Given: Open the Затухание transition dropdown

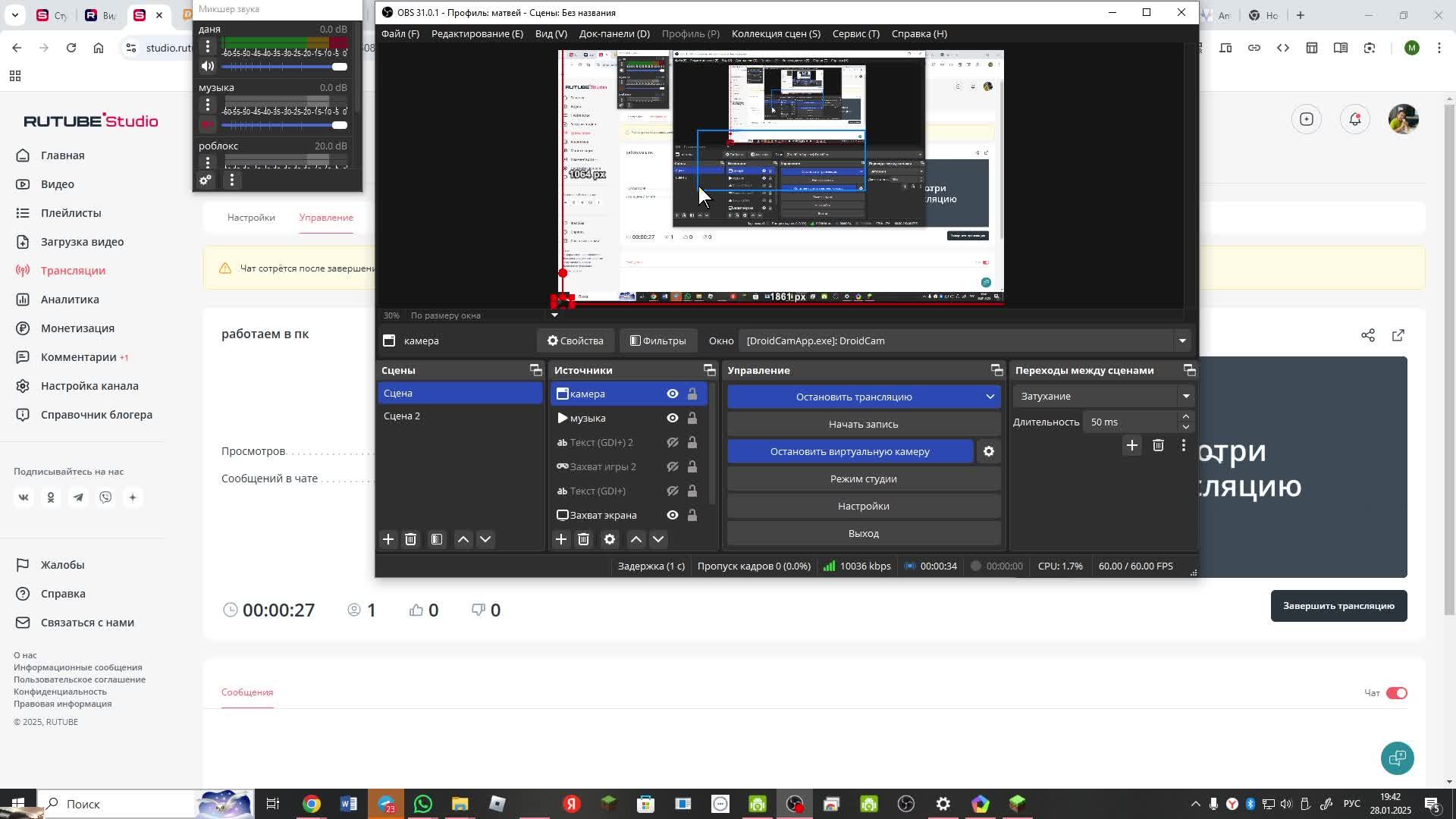Looking at the screenshot, I should click(1185, 396).
